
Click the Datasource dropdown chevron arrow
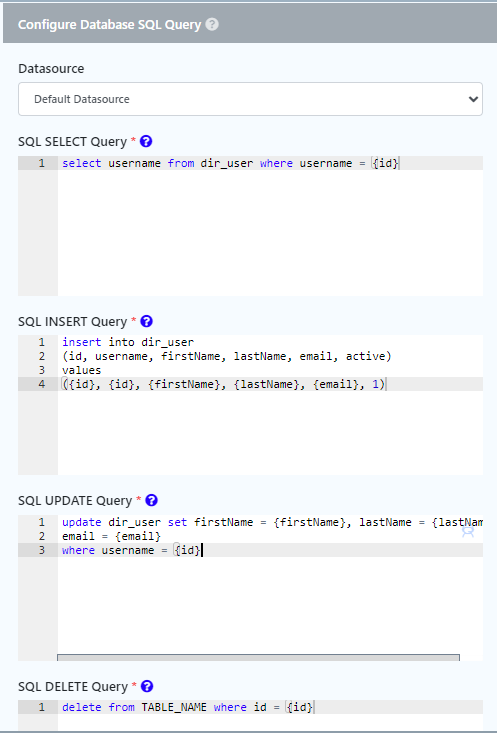click(x=473, y=99)
